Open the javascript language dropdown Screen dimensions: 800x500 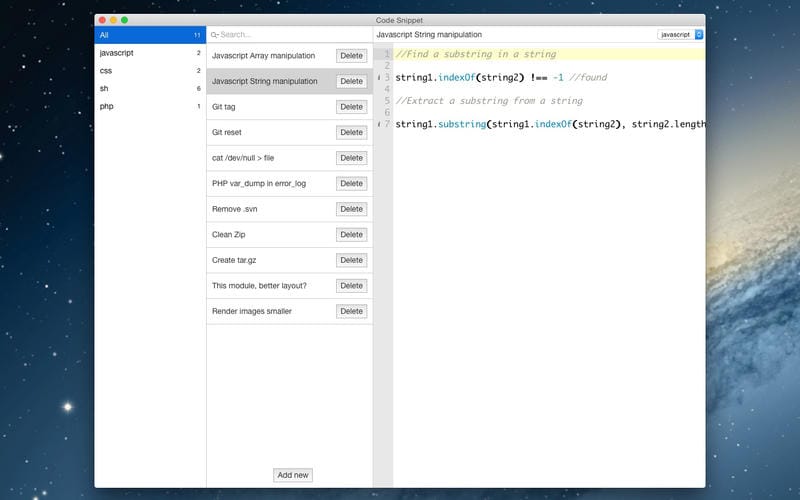point(680,35)
